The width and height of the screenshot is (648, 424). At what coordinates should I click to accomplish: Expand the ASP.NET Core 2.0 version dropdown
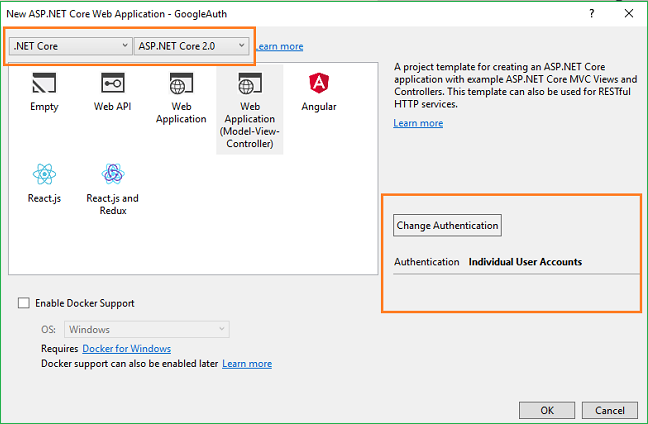pos(191,46)
